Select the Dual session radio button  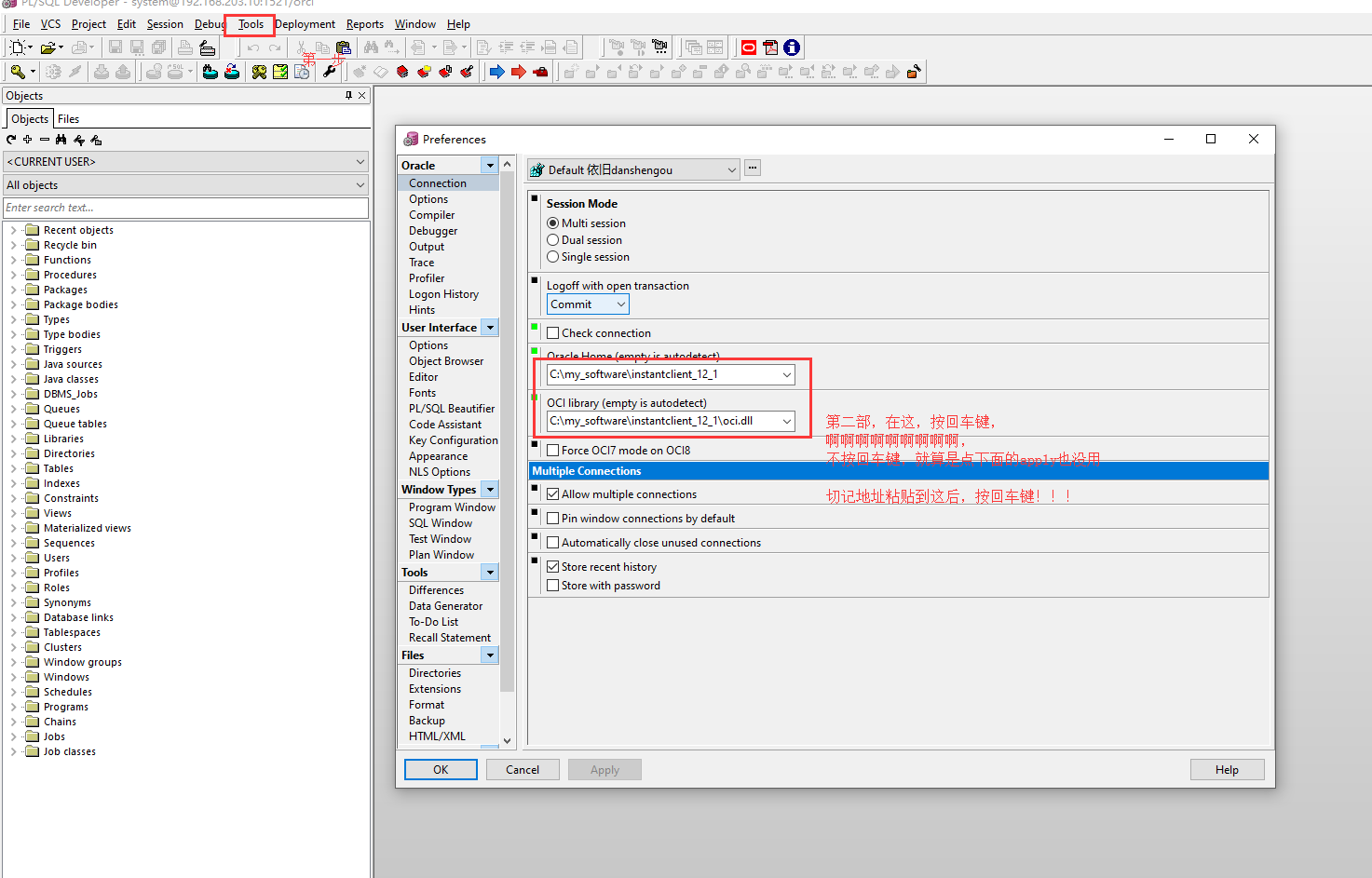click(x=553, y=240)
